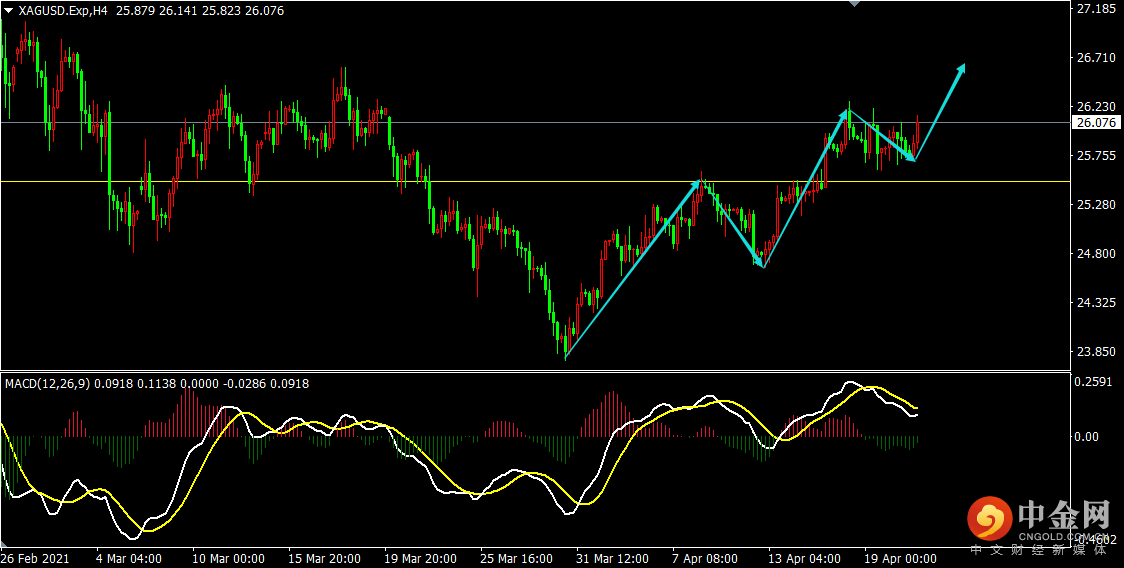Click the chart shift triangle marker at top
The height and width of the screenshot is (568, 1124).
coord(854,4)
